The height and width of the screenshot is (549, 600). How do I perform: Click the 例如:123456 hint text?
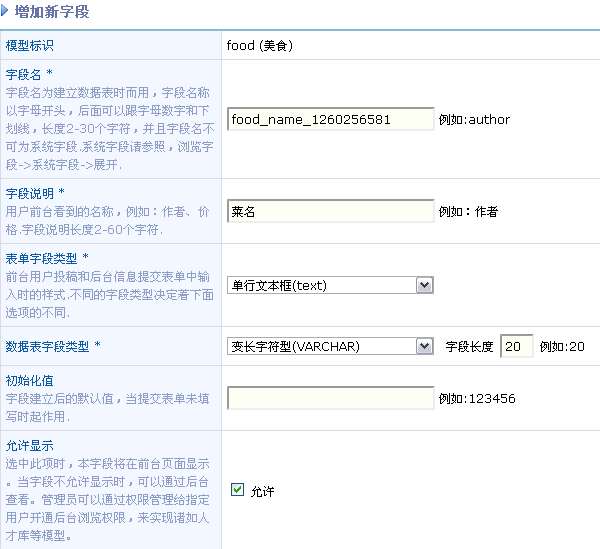tap(477, 398)
